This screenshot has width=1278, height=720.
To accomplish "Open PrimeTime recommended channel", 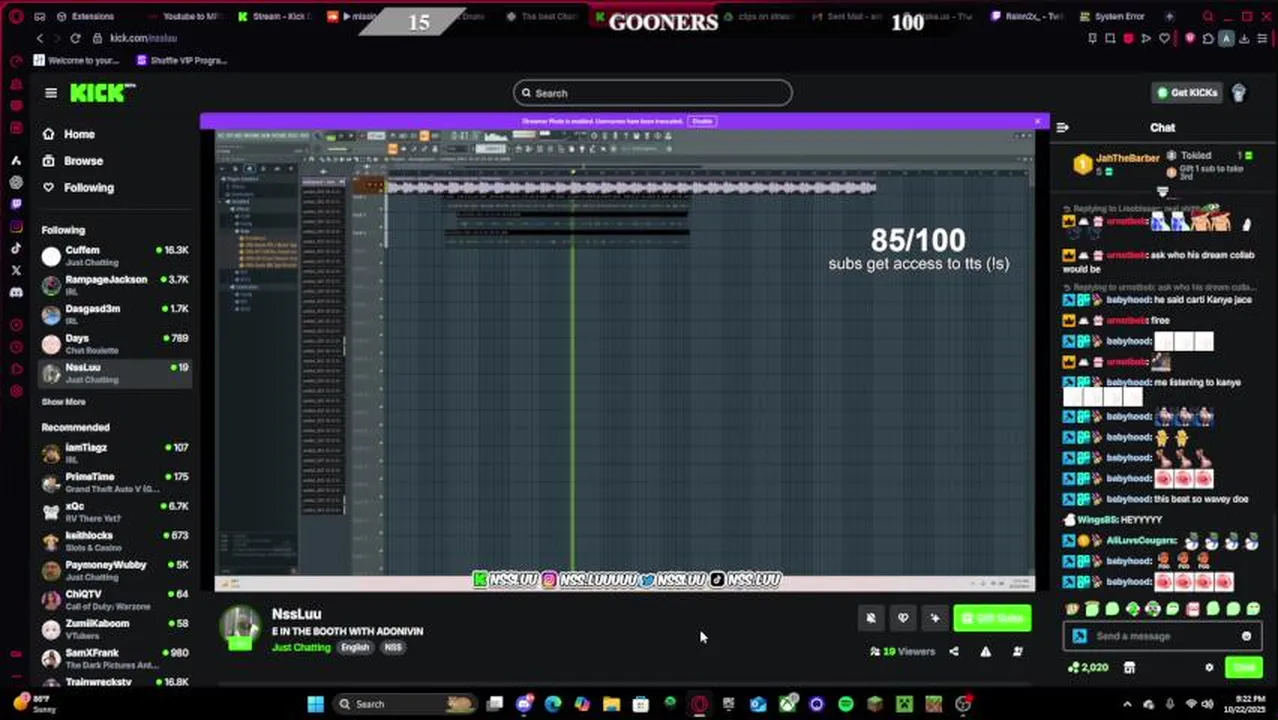I will point(114,482).
